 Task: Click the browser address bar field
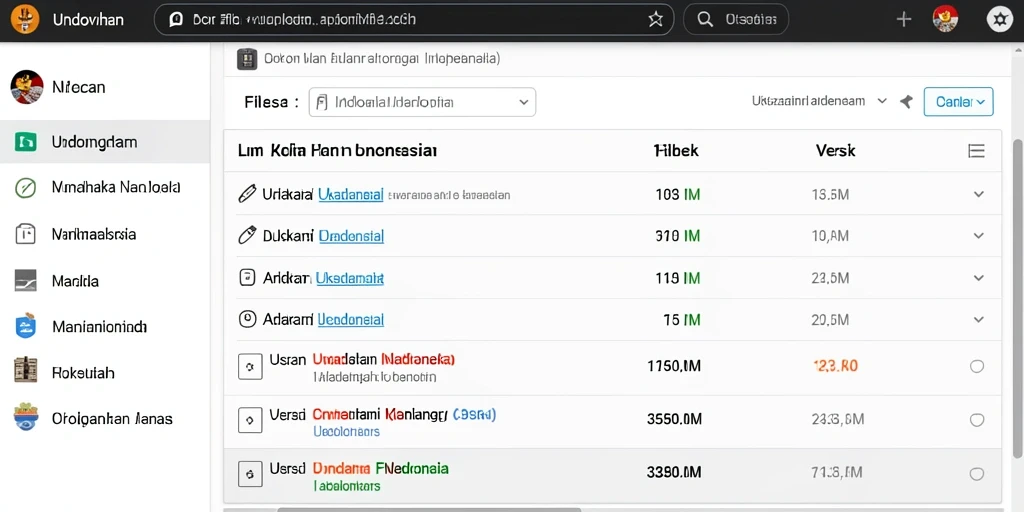[413, 20]
